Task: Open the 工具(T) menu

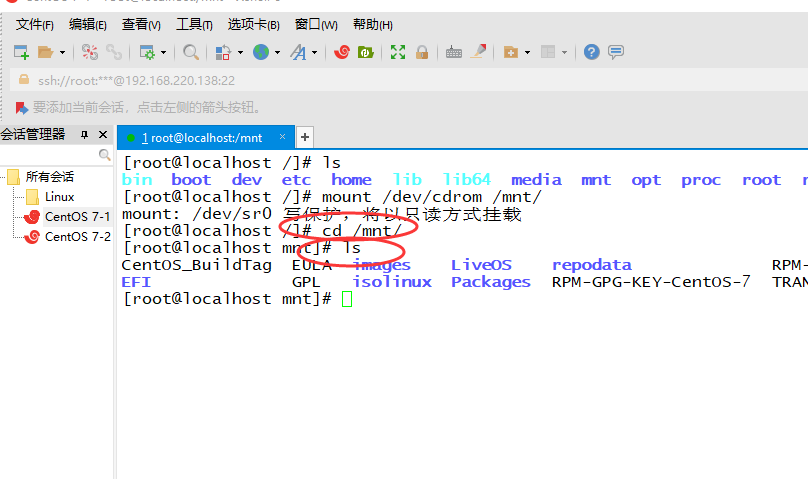Action: (x=194, y=24)
